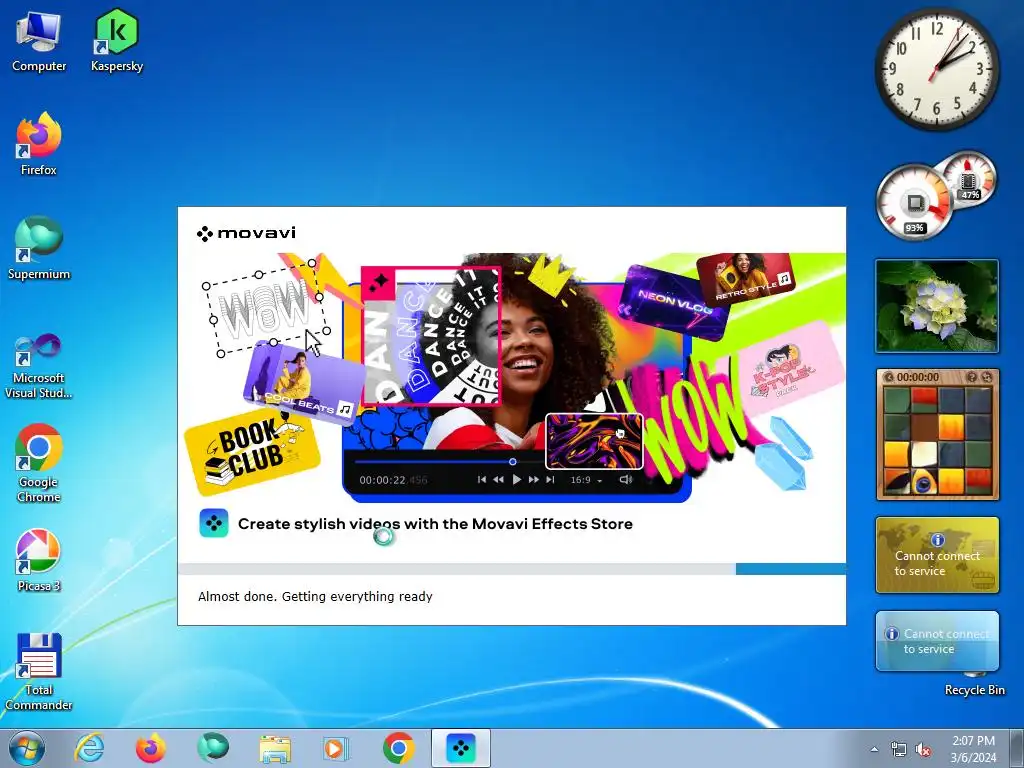
Task: Show hidden system tray icons
Action: pos(874,749)
